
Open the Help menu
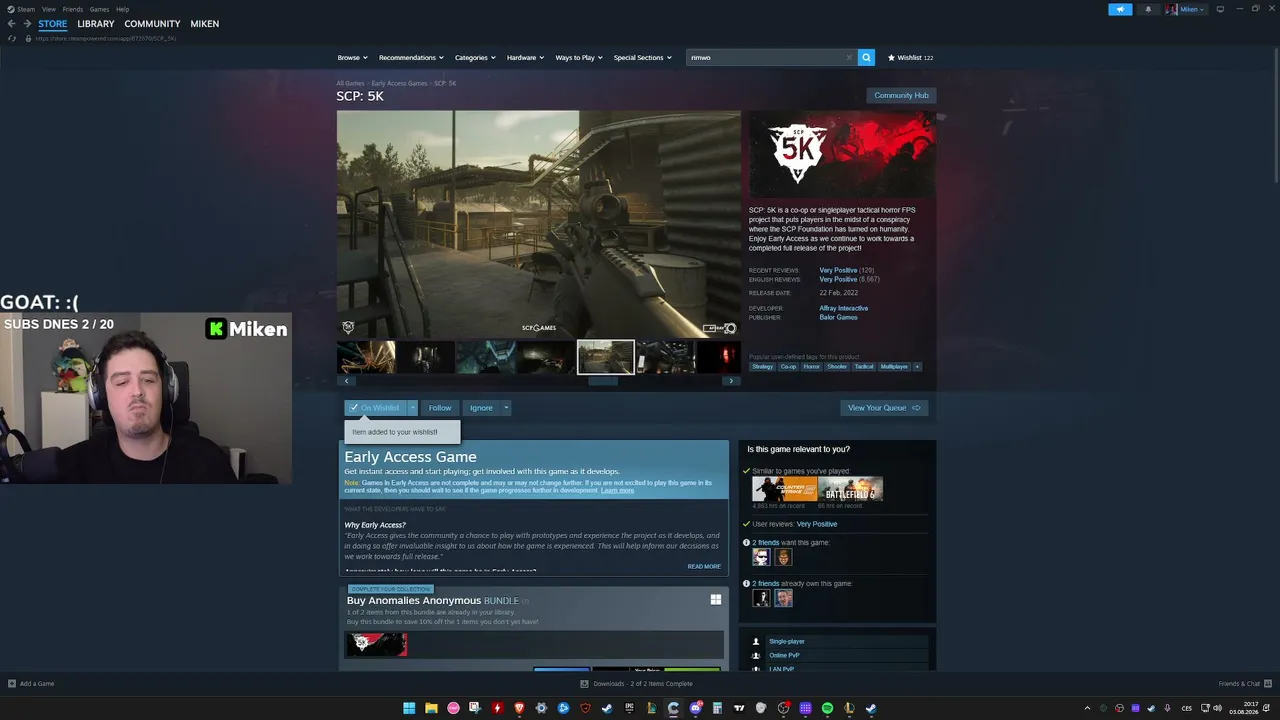click(122, 9)
